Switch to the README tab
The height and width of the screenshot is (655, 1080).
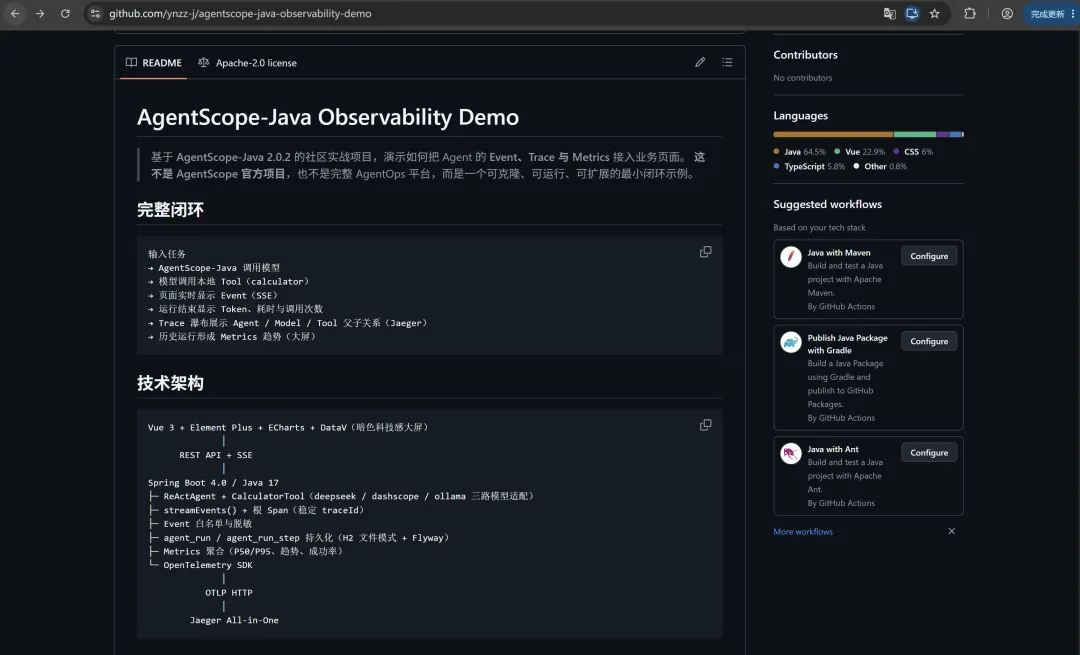coord(154,63)
